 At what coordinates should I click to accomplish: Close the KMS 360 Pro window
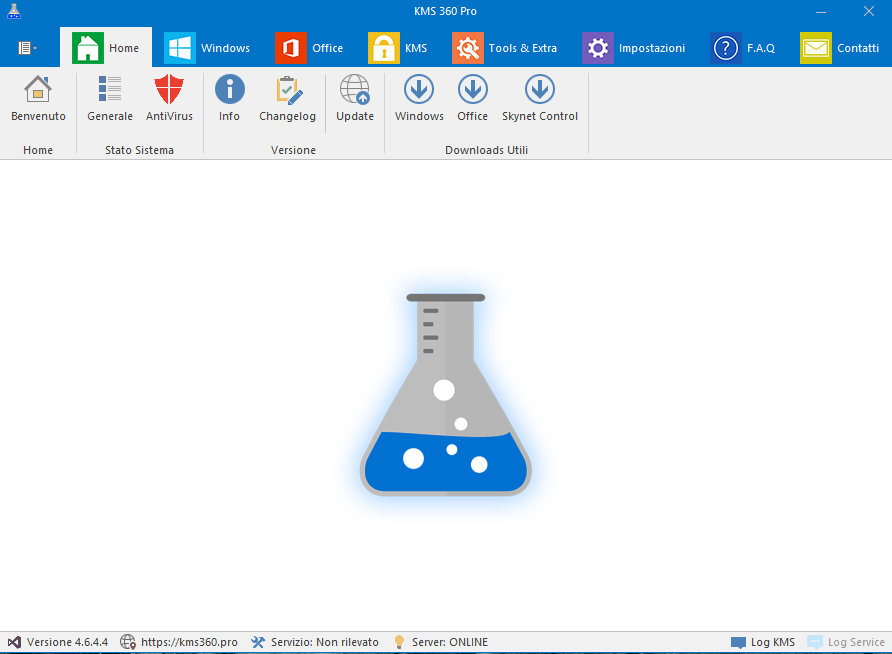[x=869, y=11]
